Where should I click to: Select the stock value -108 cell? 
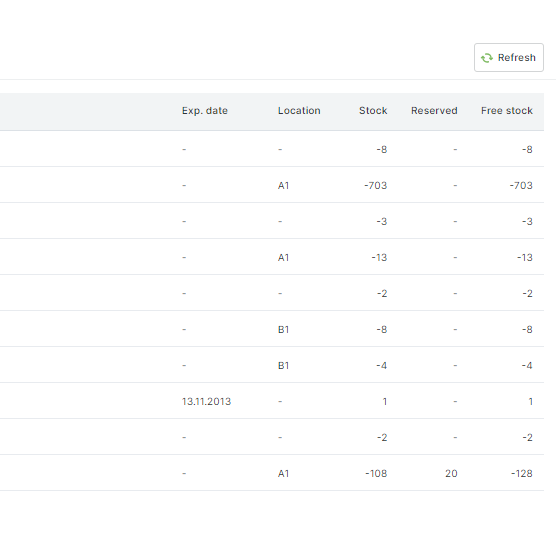click(376, 473)
